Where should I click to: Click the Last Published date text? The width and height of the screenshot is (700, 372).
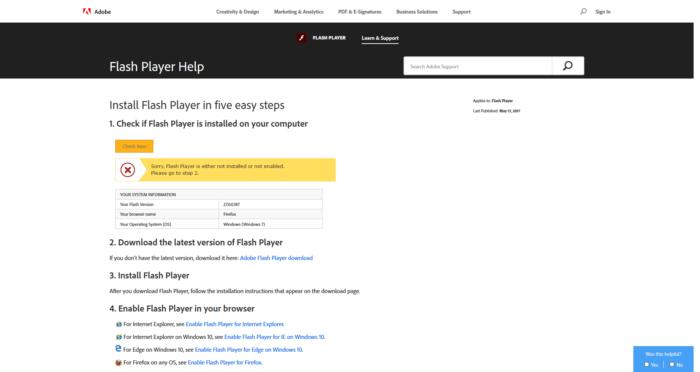tap(496, 111)
